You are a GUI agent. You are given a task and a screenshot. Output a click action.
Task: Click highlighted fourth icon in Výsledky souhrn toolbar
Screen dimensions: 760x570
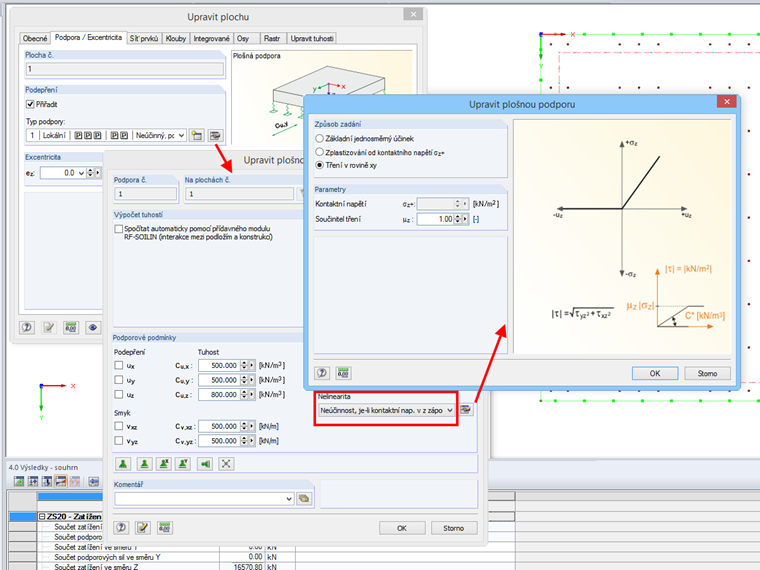[61, 481]
